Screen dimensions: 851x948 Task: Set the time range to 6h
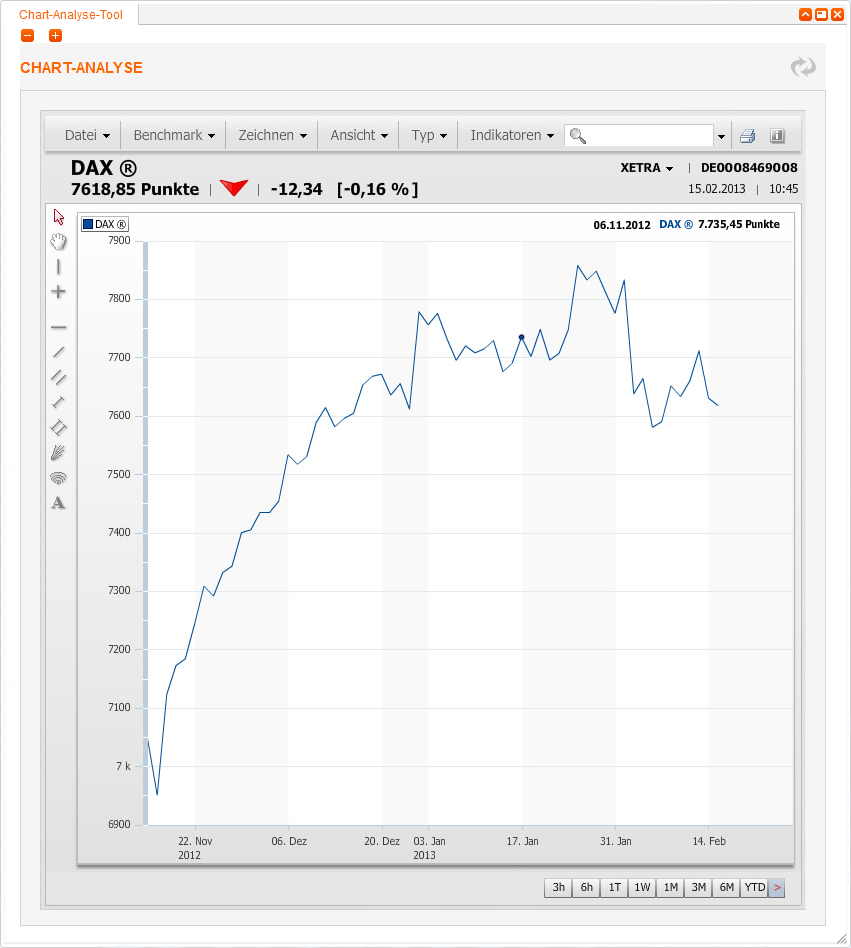click(x=586, y=888)
